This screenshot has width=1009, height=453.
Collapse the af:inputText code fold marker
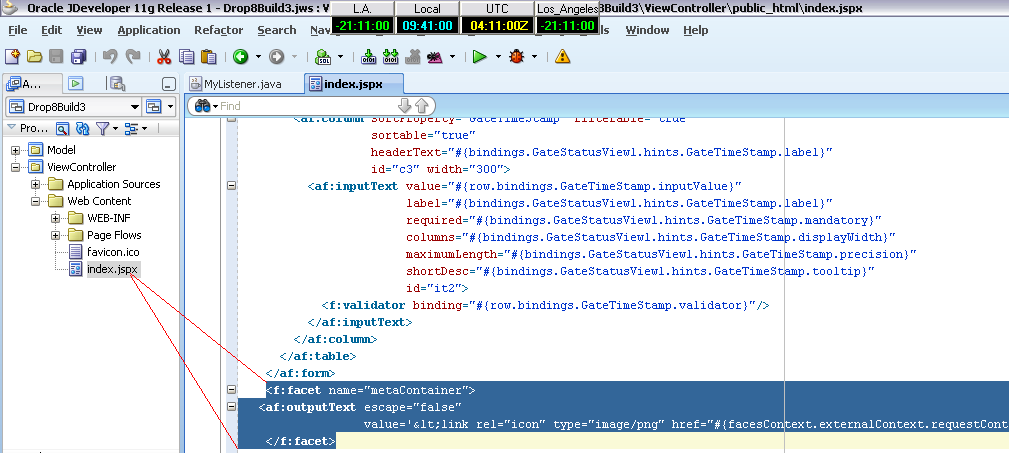(x=232, y=185)
